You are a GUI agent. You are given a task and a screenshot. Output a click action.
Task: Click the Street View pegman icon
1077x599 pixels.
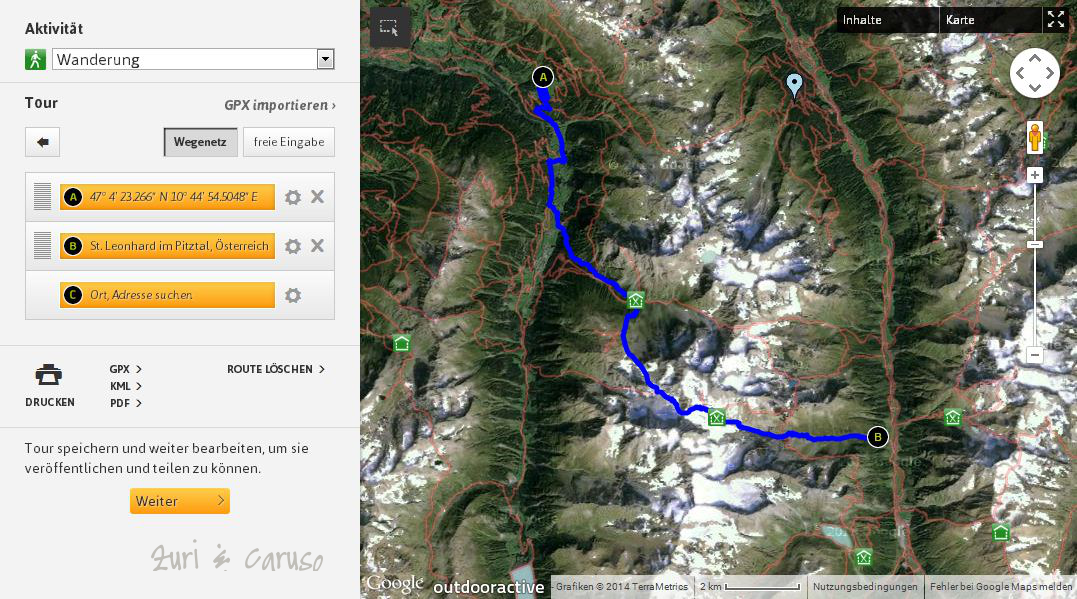point(1035,137)
